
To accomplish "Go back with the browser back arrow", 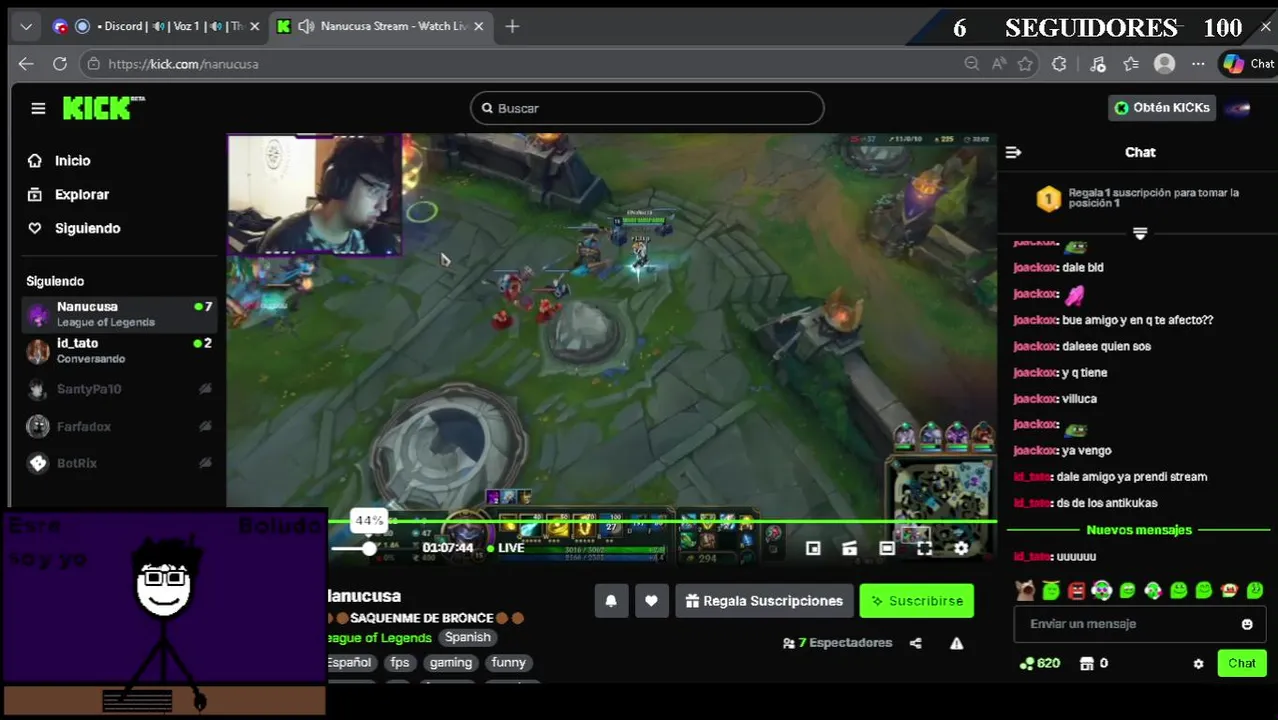I will 26,64.
